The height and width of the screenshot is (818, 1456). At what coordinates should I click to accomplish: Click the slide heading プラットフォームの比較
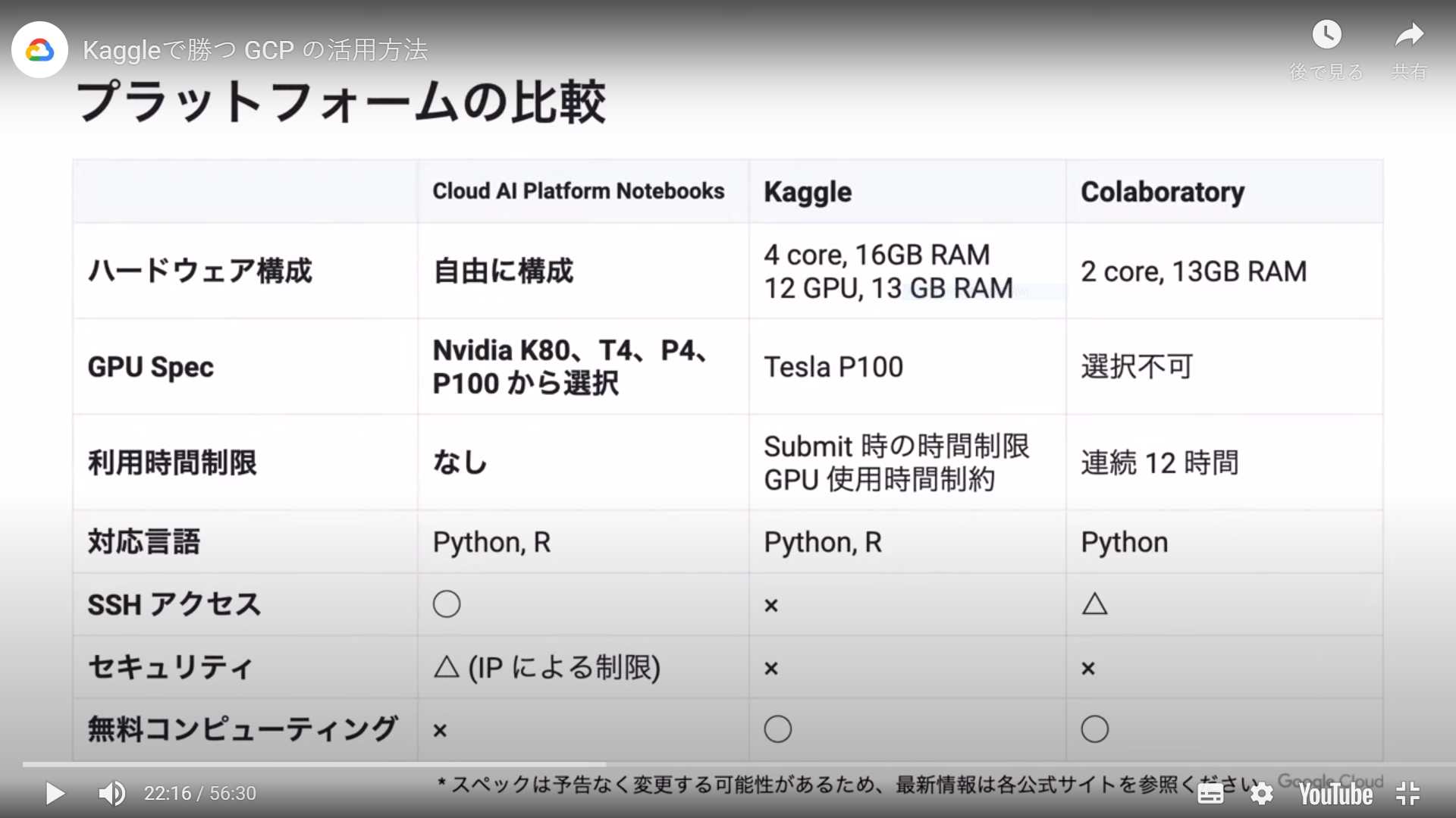[x=341, y=102]
